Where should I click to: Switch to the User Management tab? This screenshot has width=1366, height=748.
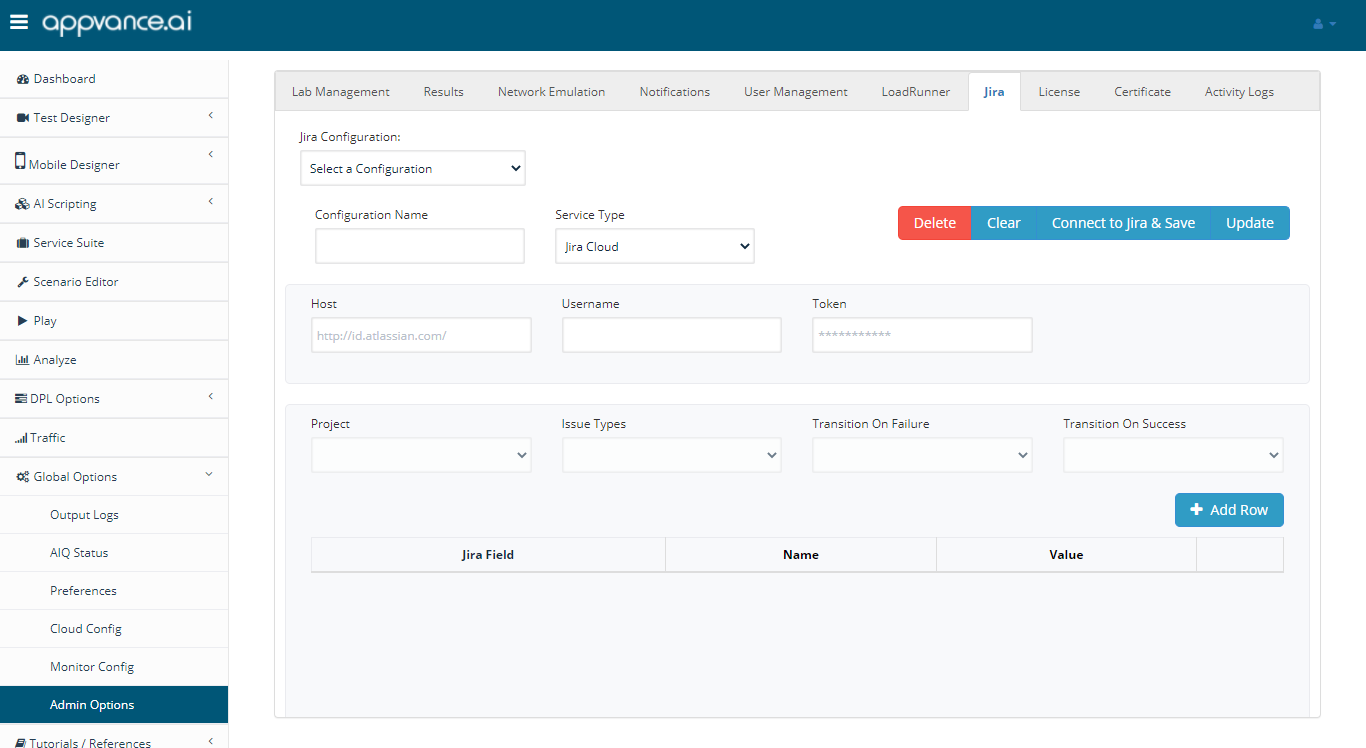(796, 92)
